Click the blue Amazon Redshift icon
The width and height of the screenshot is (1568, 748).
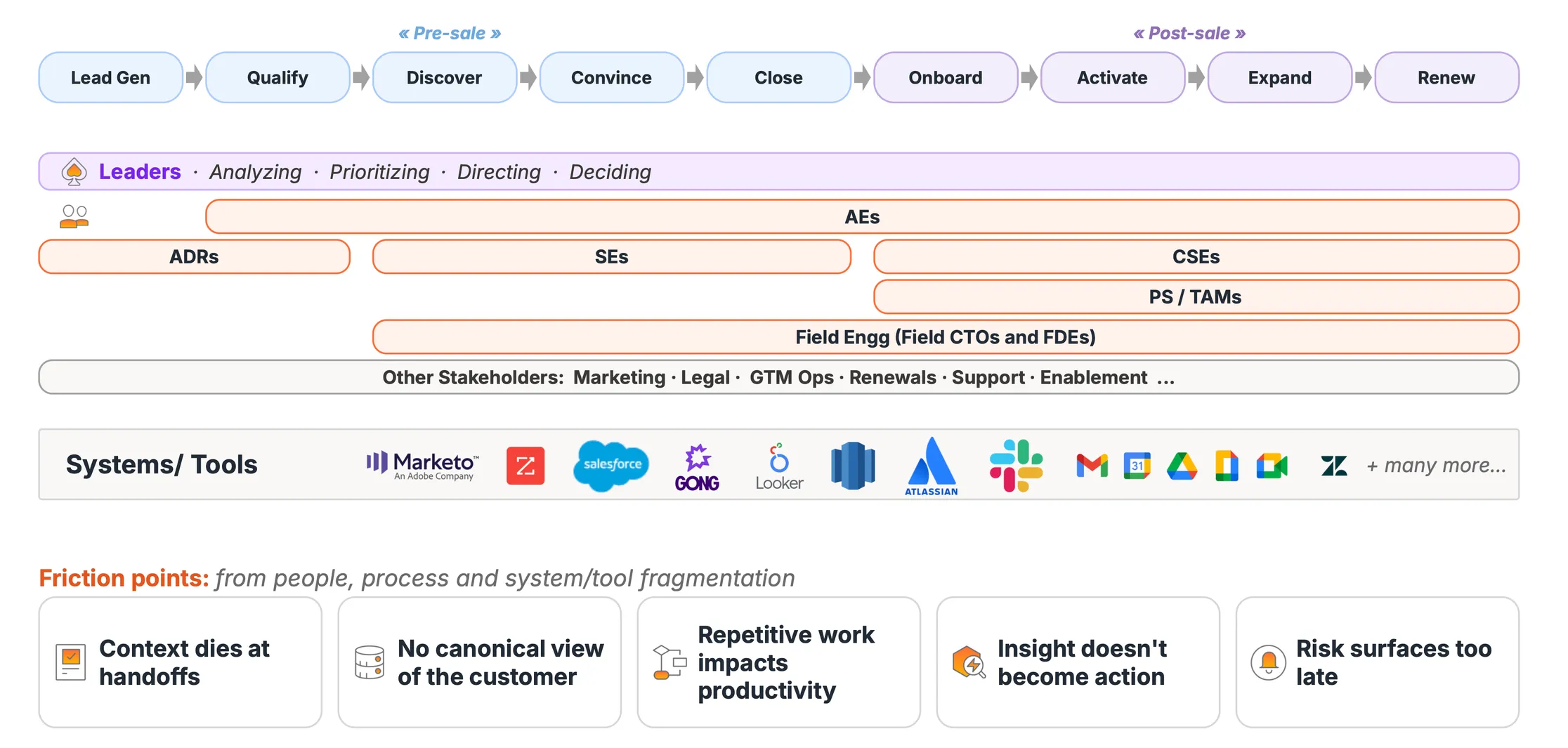tap(853, 466)
